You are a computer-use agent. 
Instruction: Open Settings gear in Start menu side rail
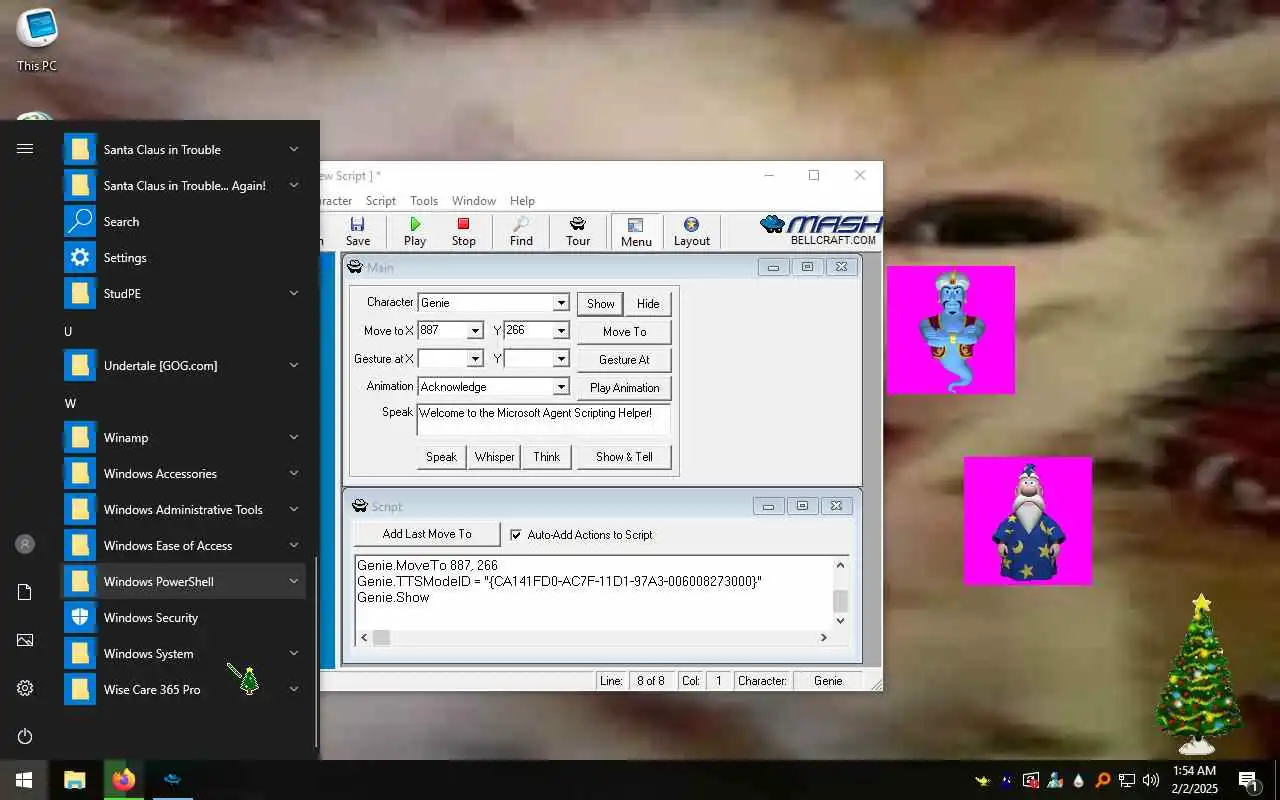pos(25,688)
